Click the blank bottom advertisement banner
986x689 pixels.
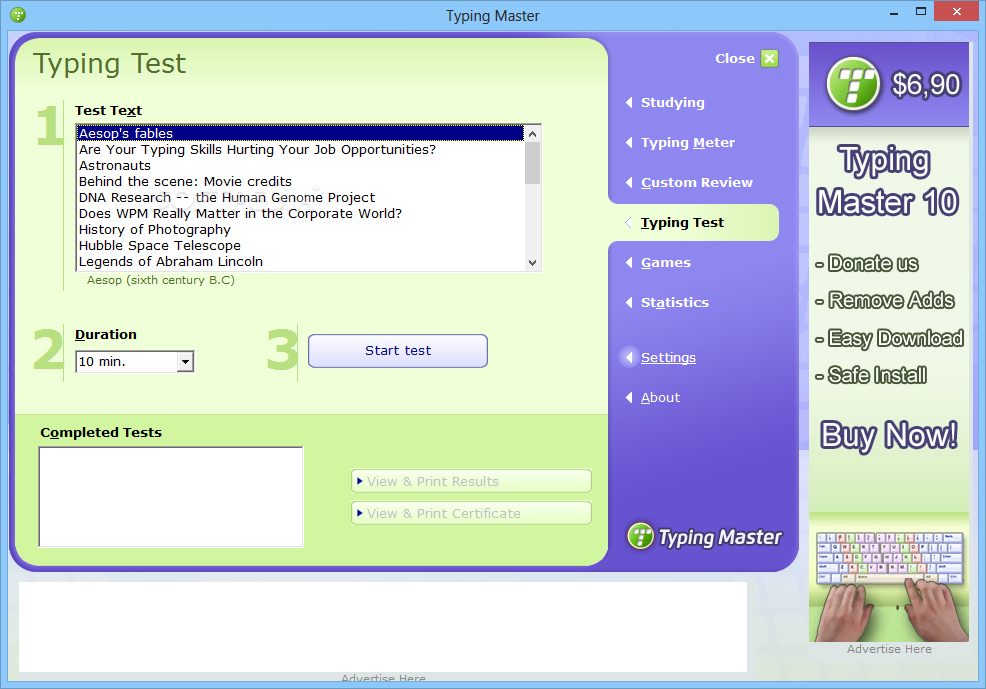pos(383,627)
